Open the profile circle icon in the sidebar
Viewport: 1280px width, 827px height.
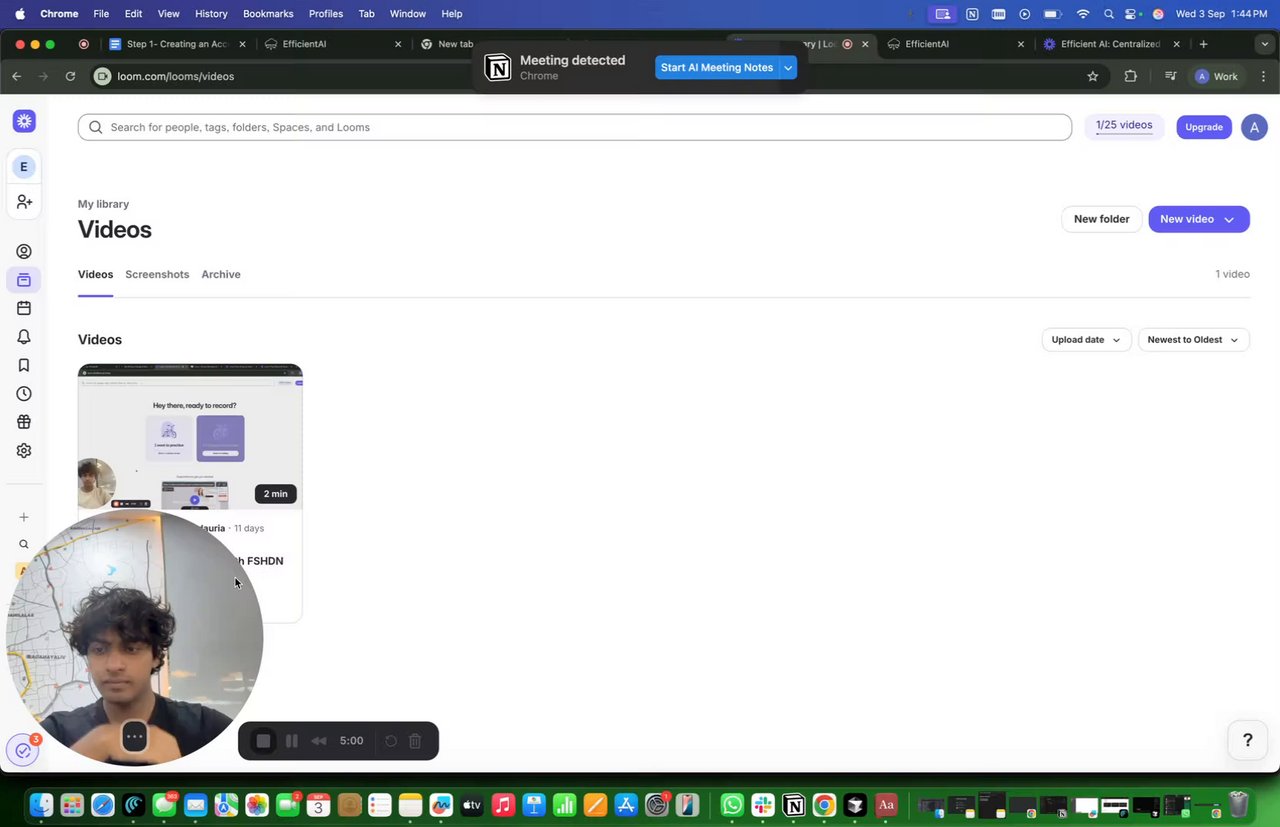(24, 252)
